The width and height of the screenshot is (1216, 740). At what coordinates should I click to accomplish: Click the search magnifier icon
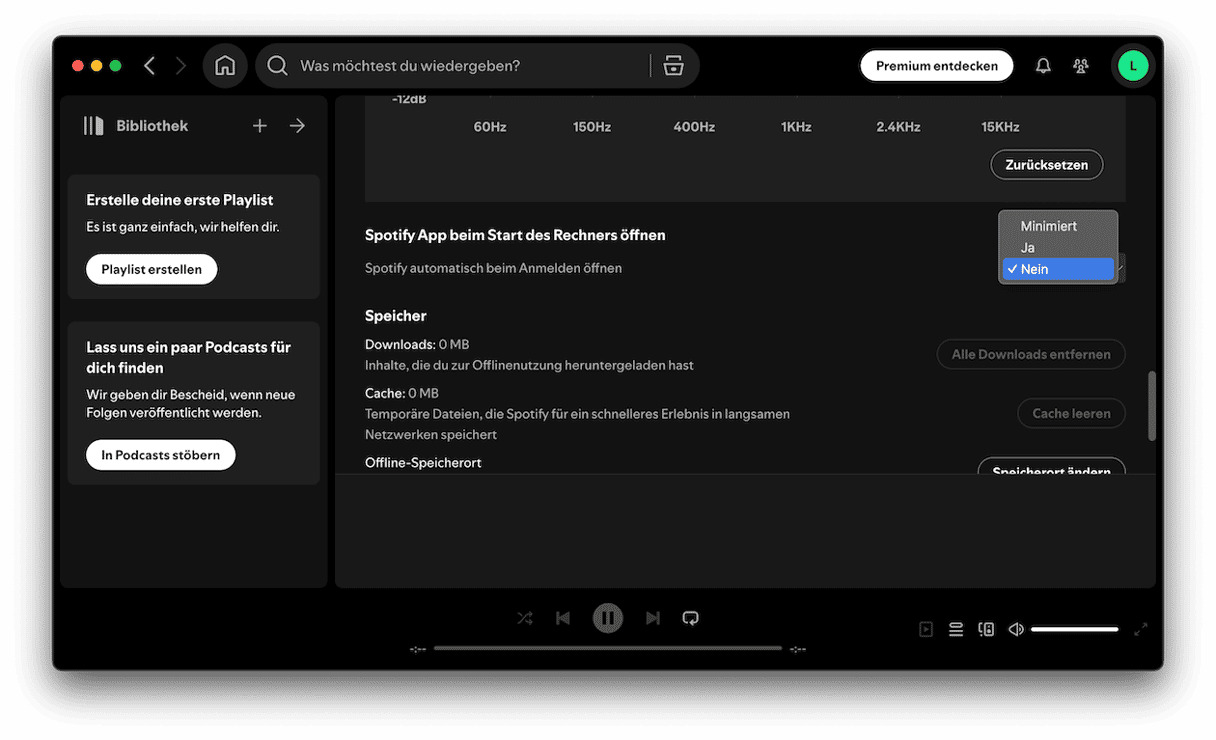tap(277, 66)
